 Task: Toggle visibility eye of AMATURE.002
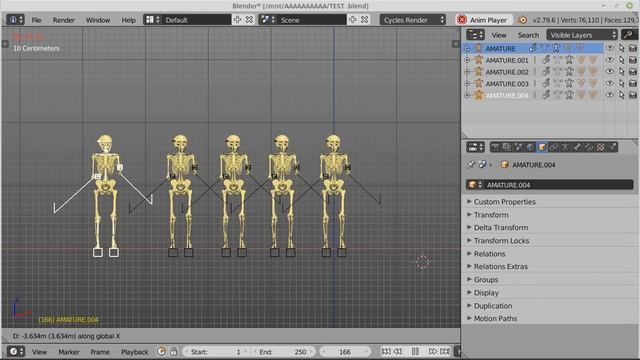[609, 72]
